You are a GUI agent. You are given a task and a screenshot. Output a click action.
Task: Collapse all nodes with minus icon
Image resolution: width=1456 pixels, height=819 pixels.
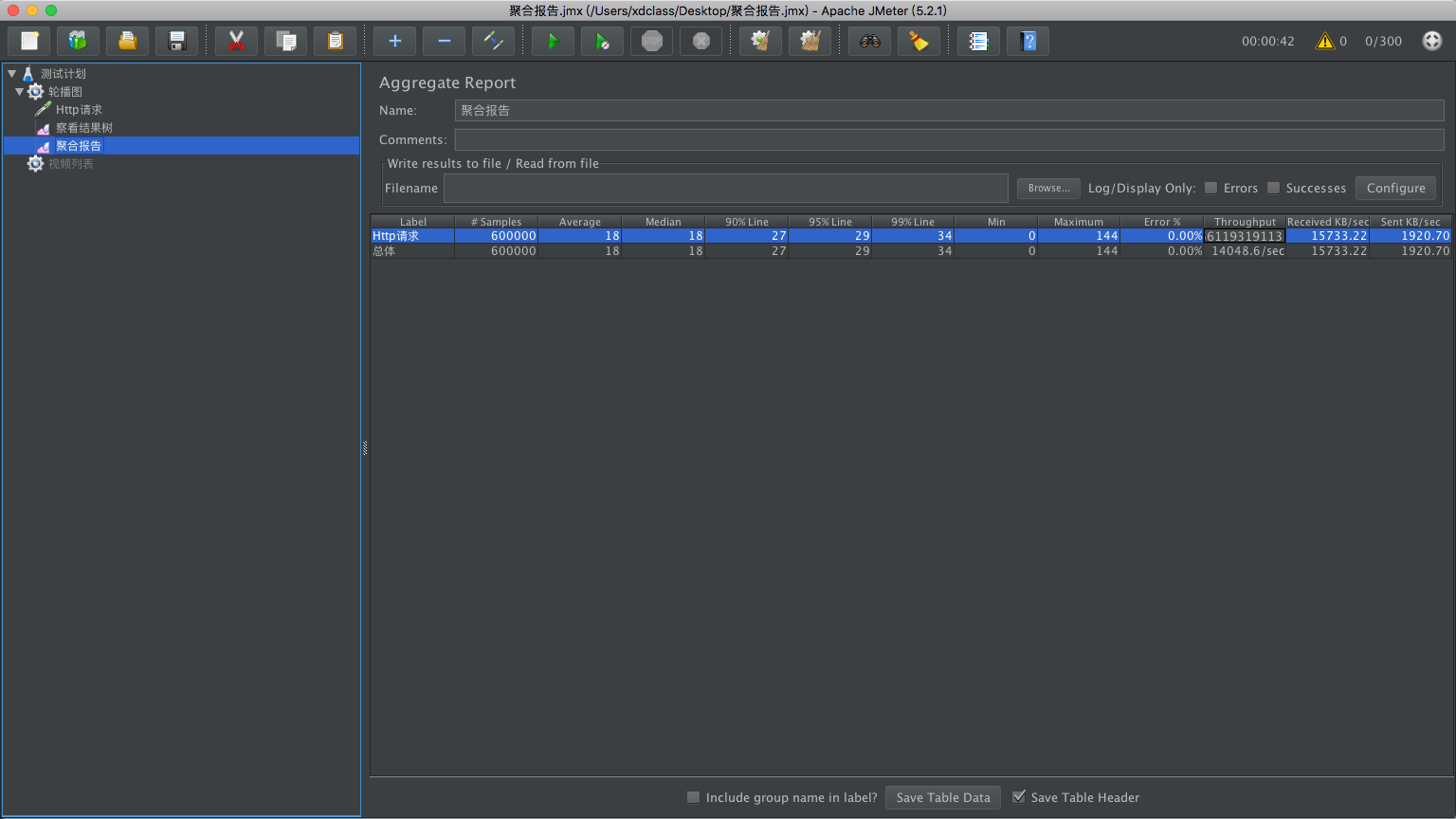tap(444, 41)
